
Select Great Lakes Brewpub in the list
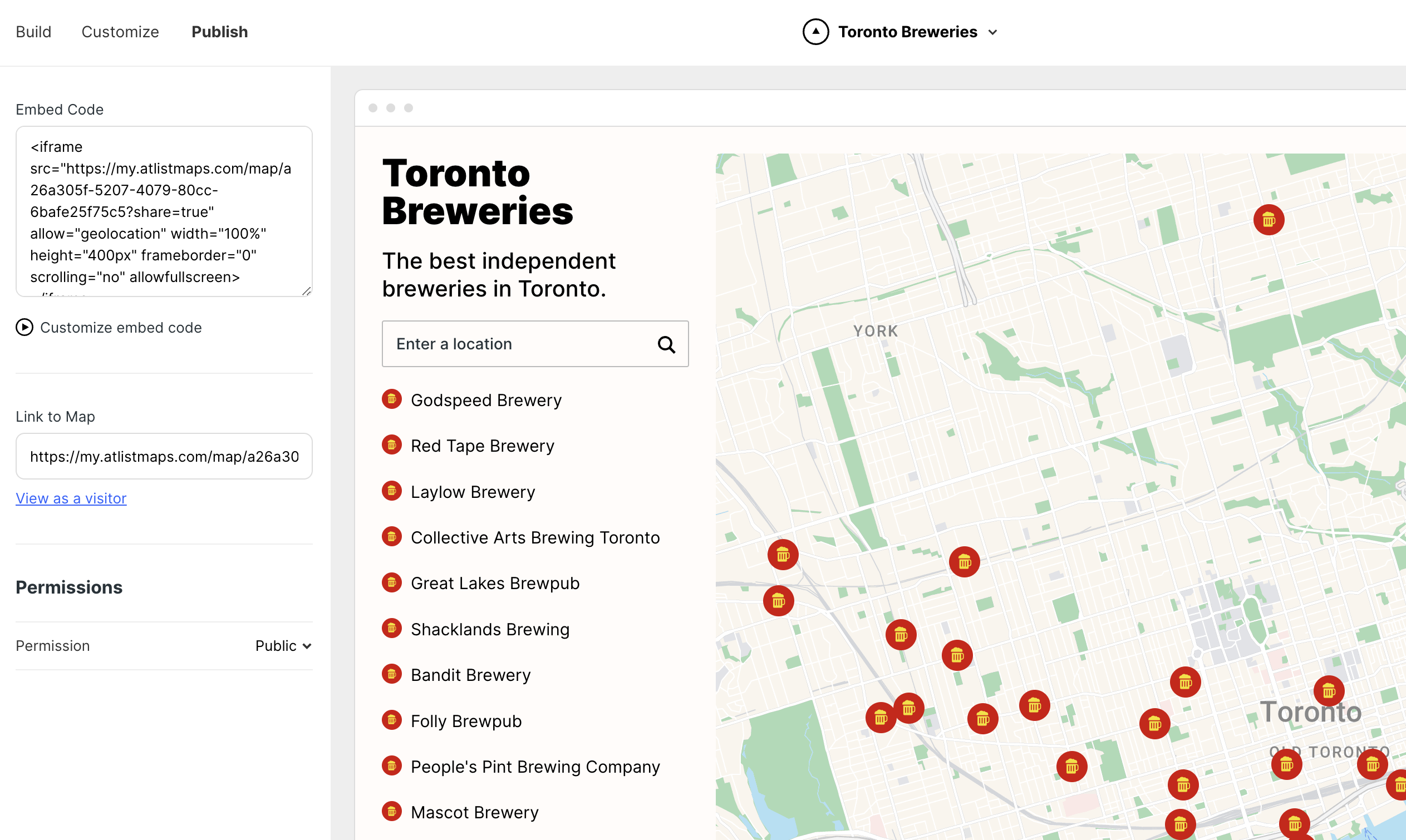pos(495,583)
